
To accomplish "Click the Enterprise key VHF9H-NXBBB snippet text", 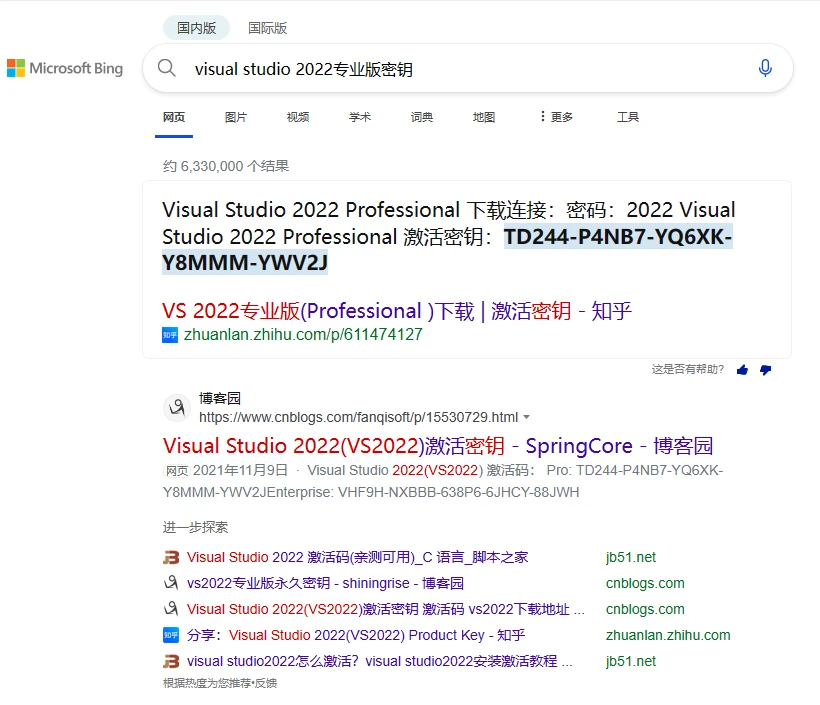I will pos(459,493).
